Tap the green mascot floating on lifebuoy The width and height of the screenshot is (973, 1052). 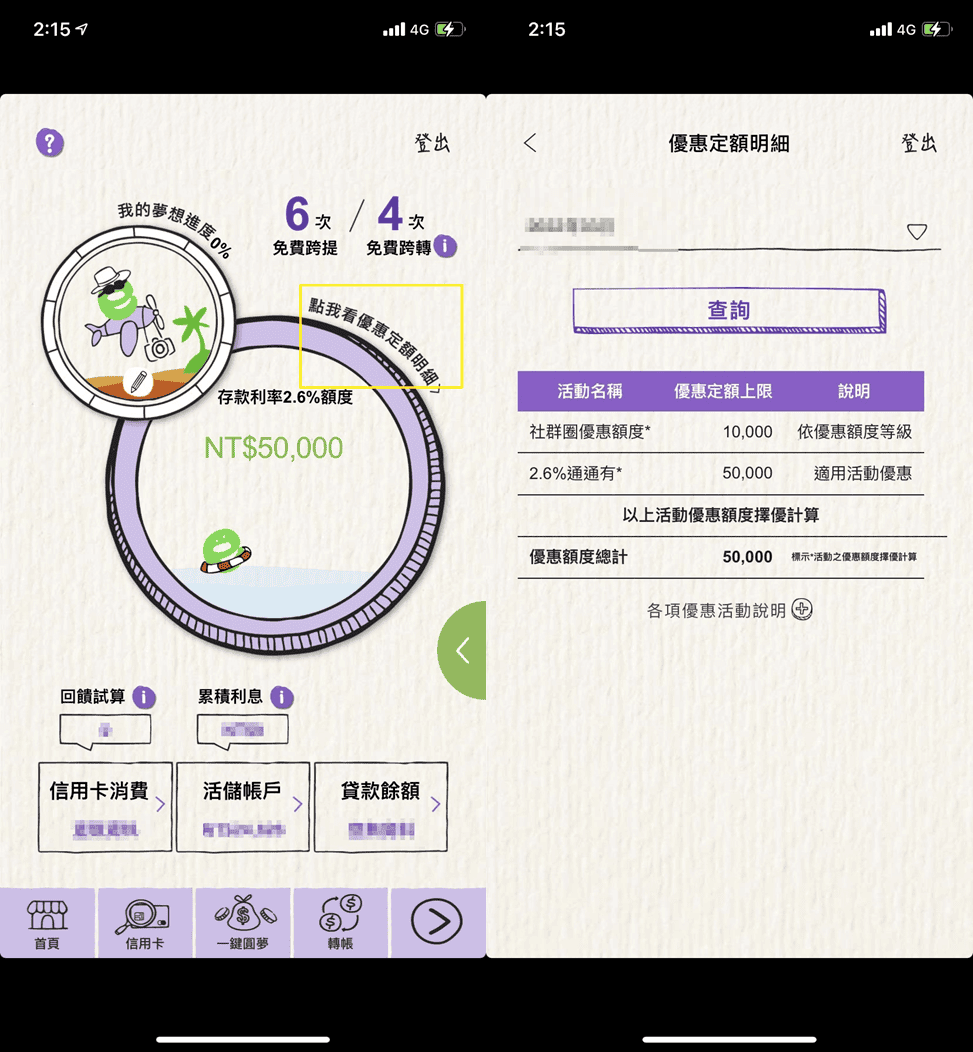click(225, 551)
